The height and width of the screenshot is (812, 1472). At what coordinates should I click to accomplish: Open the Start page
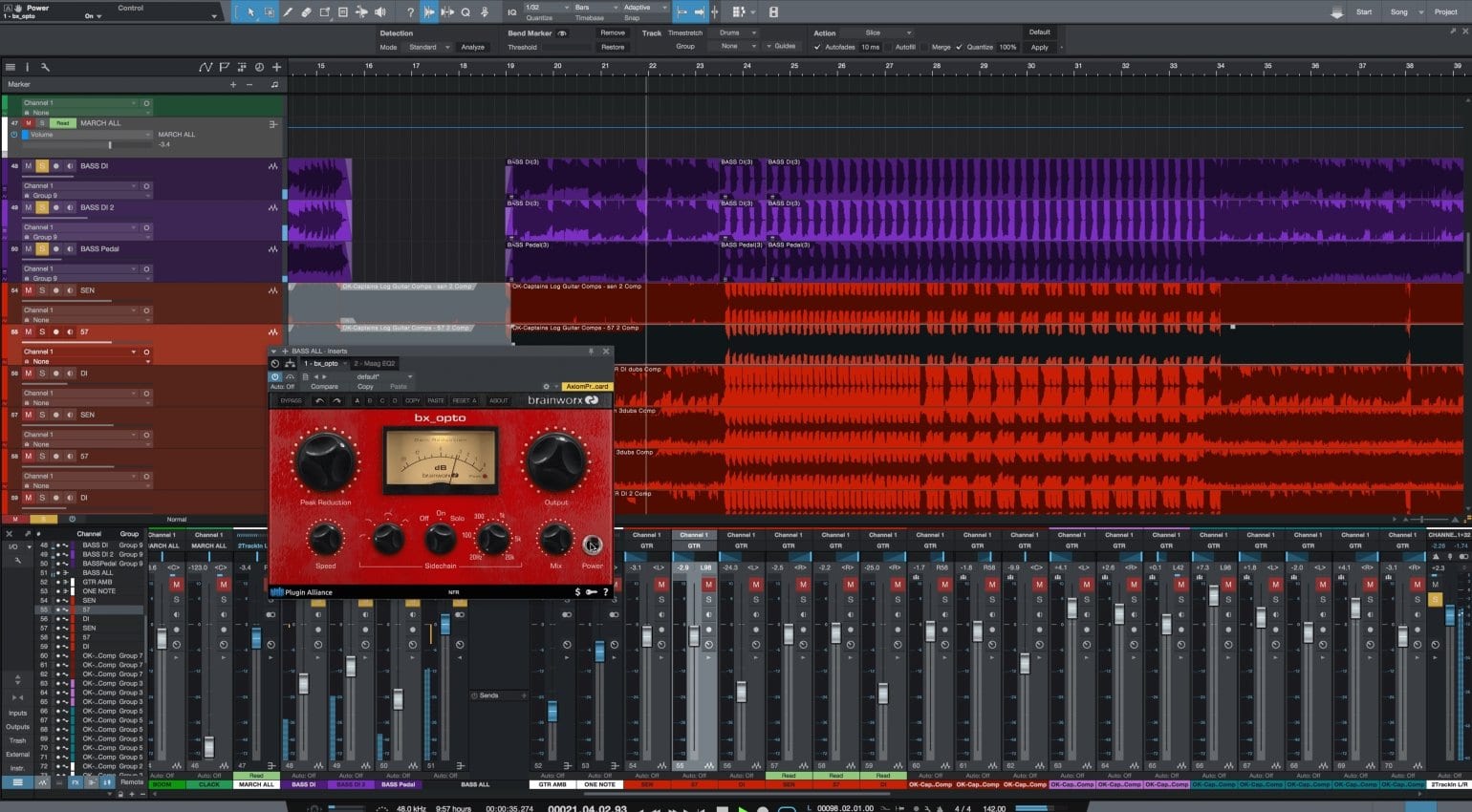tap(1364, 12)
